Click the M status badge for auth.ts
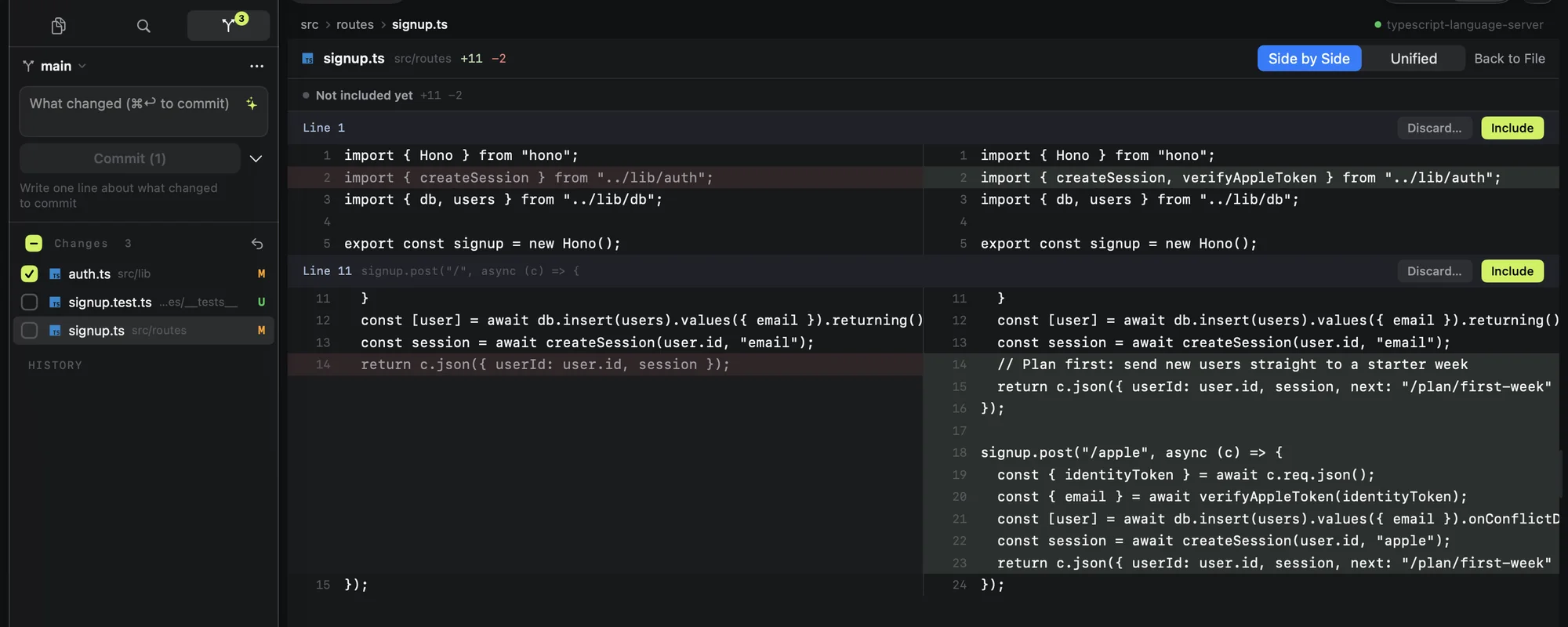The width and height of the screenshot is (1568, 627). 261,274
